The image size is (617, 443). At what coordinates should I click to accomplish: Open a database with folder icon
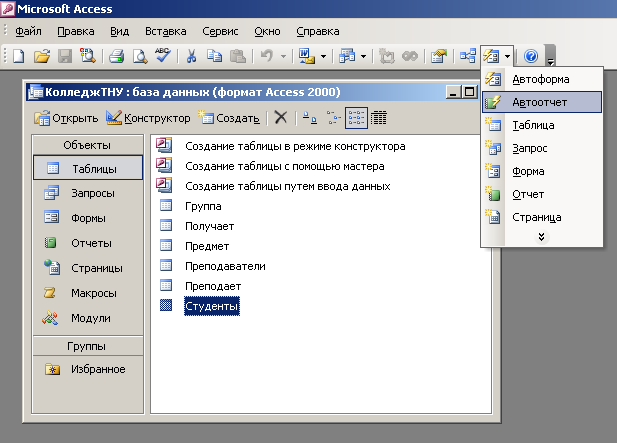coord(42,56)
